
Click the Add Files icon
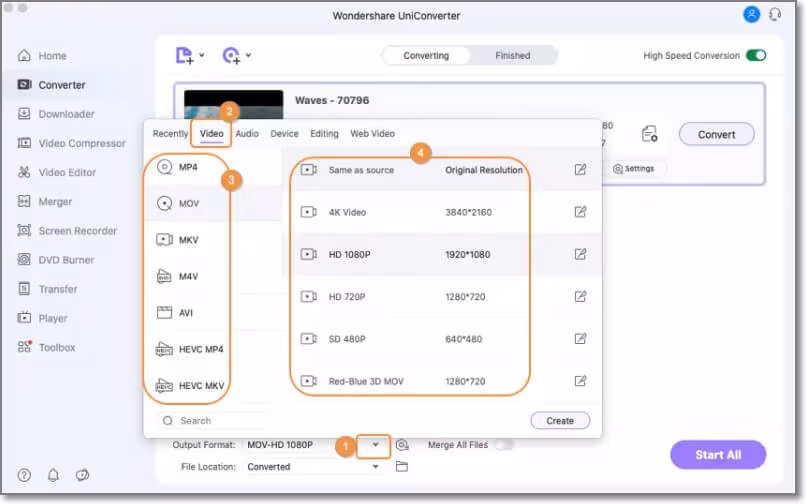[184, 55]
